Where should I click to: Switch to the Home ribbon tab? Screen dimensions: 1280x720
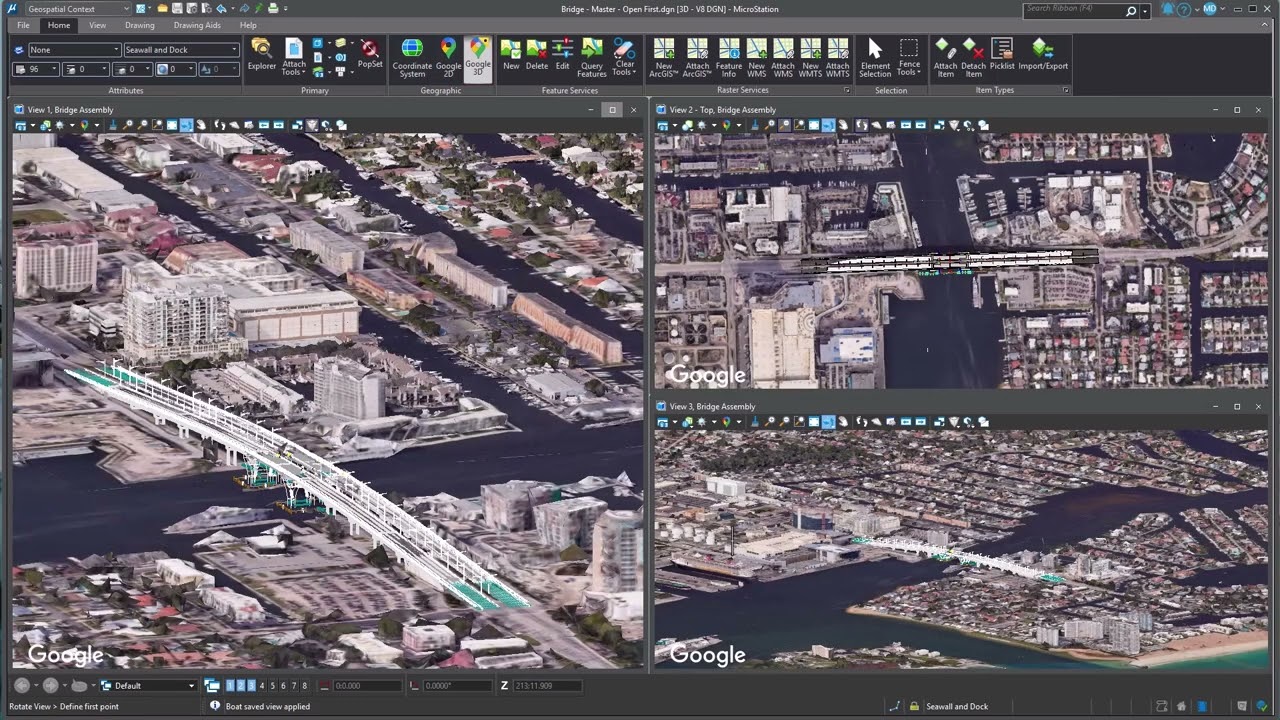pos(59,25)
